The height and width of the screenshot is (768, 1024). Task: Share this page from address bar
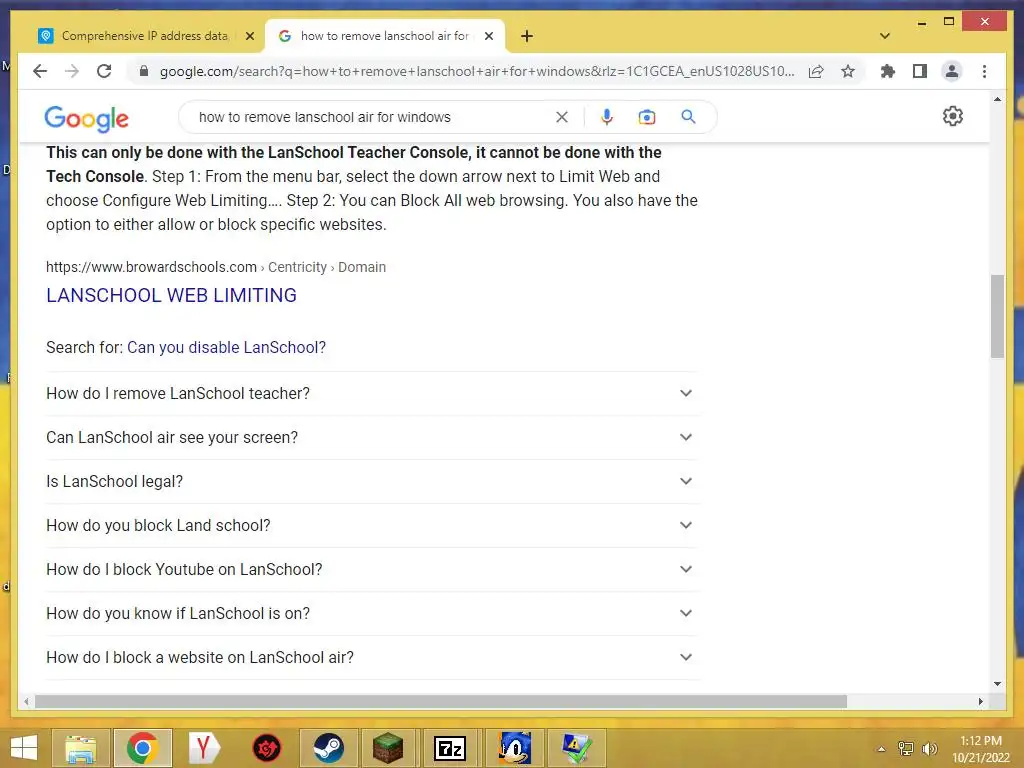click(x=816, y=71)
